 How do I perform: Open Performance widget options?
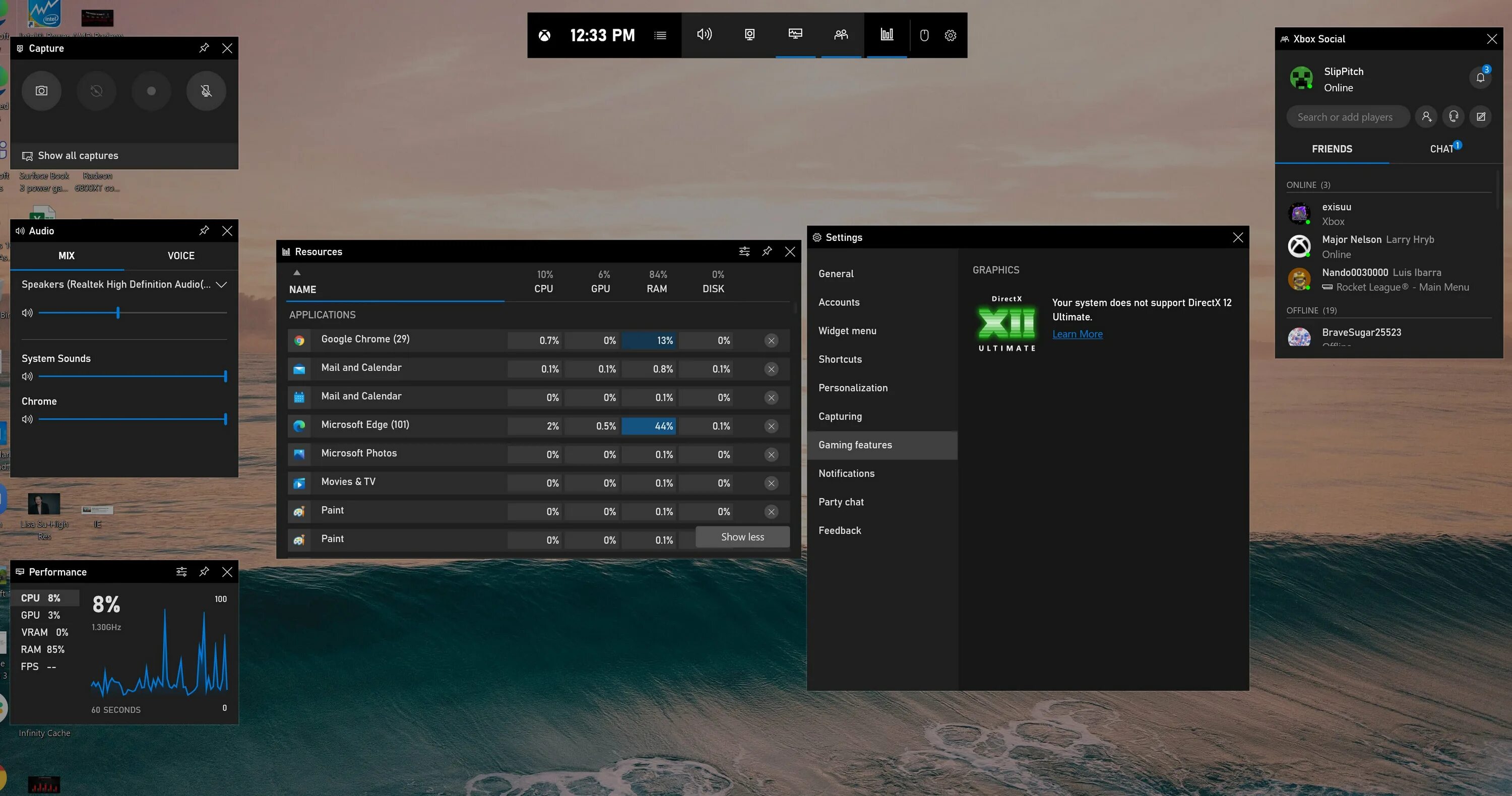[181, 572]
